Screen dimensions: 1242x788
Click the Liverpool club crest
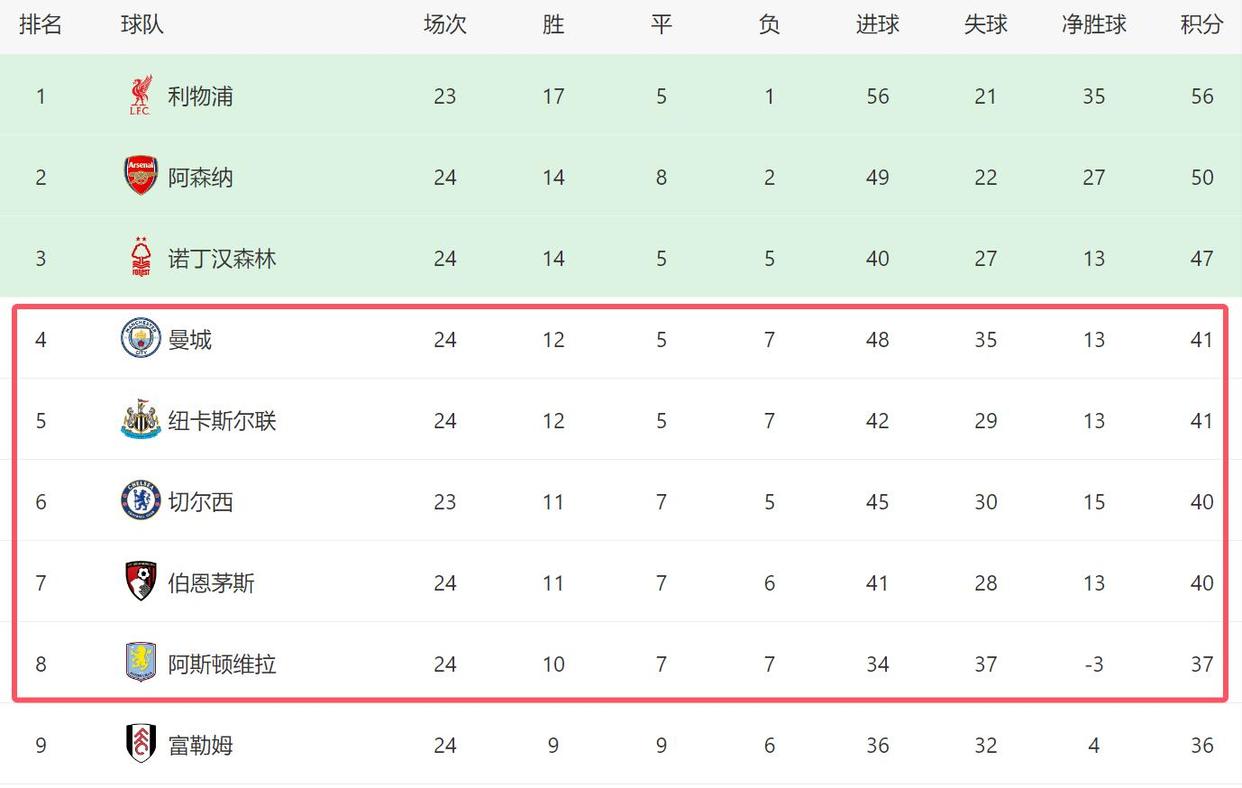(x=140, y=96)
